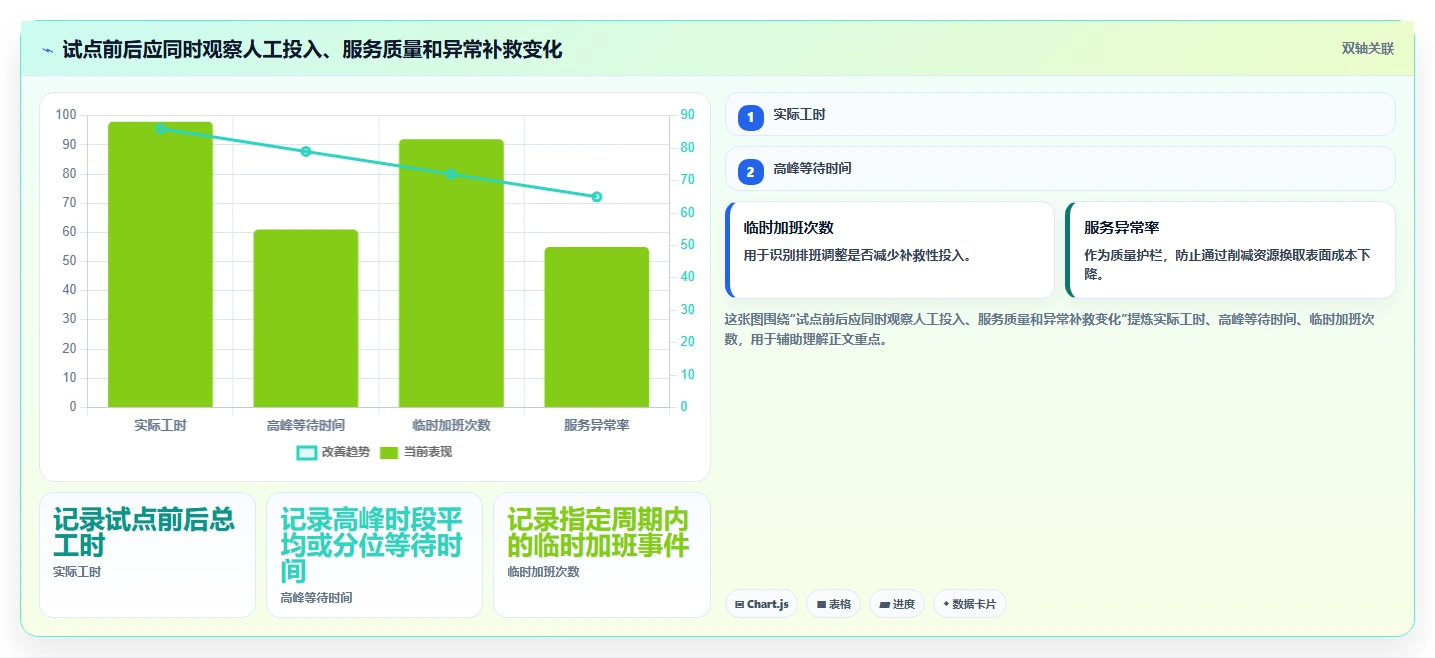
Task: Open the 服务异常率 description card
Action: coord(1230,250)
